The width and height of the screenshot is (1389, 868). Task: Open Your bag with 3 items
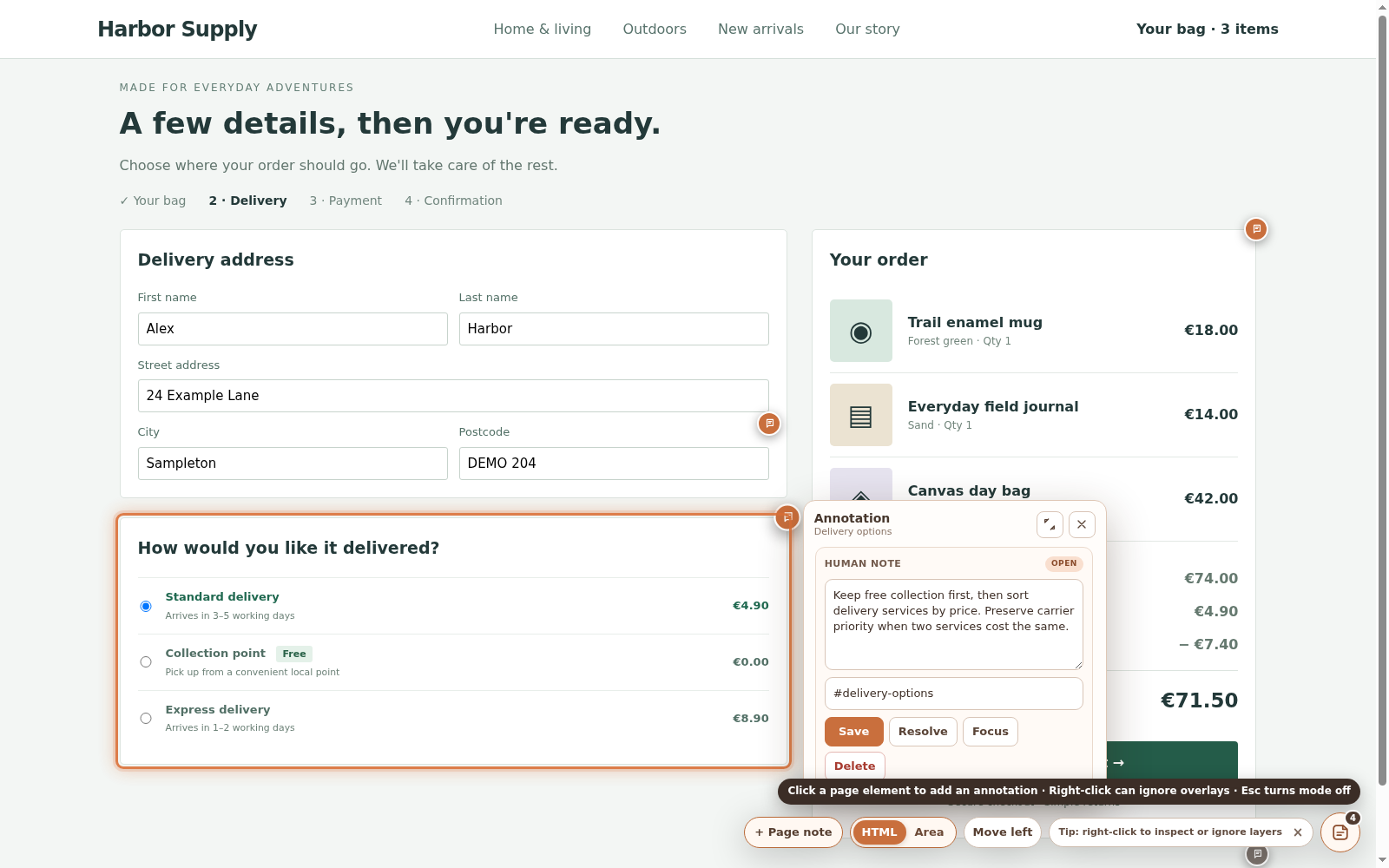(x=1208, y=29)
